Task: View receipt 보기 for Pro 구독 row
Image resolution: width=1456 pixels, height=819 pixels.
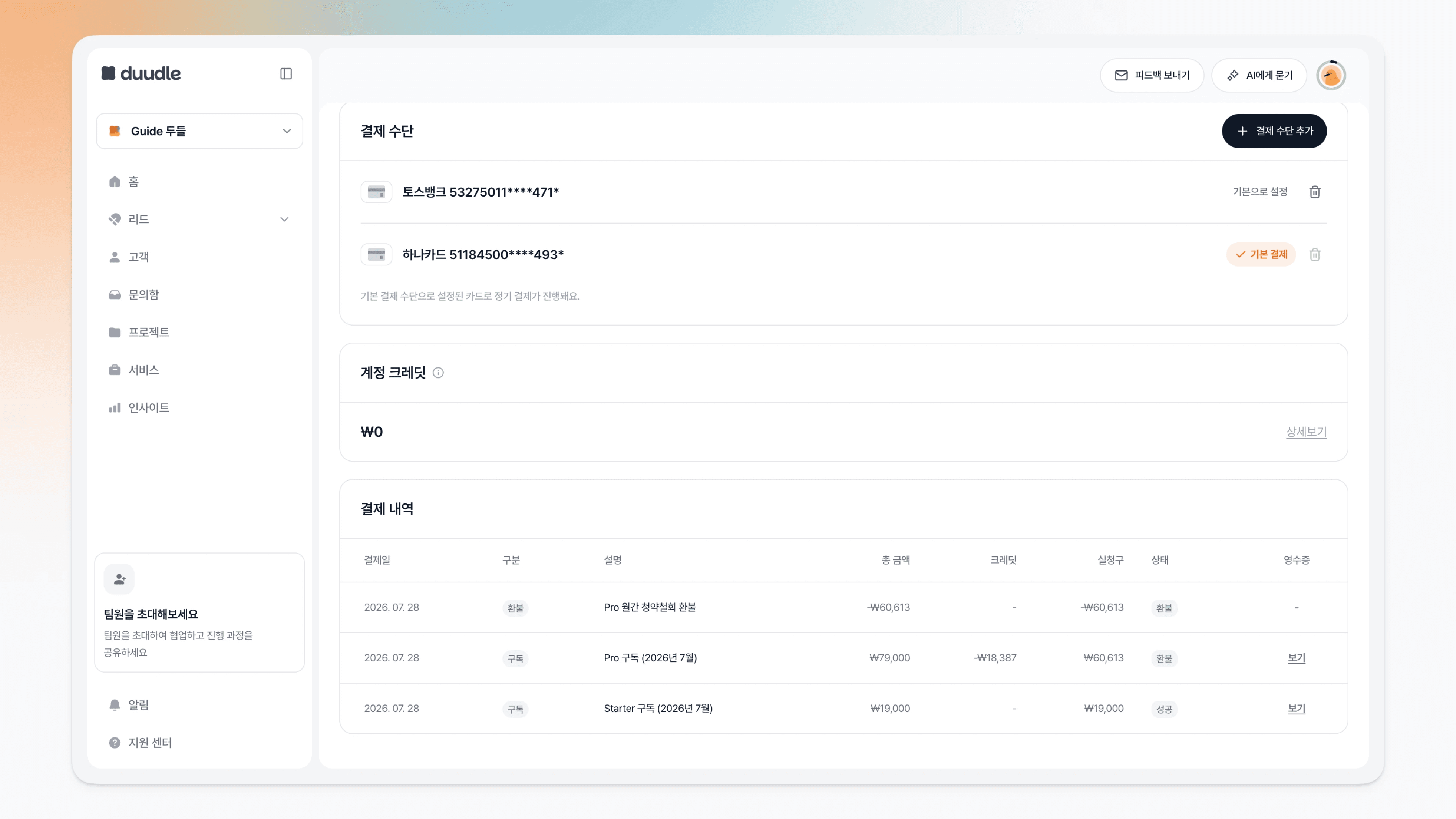Action: (x=1297, y=658)
